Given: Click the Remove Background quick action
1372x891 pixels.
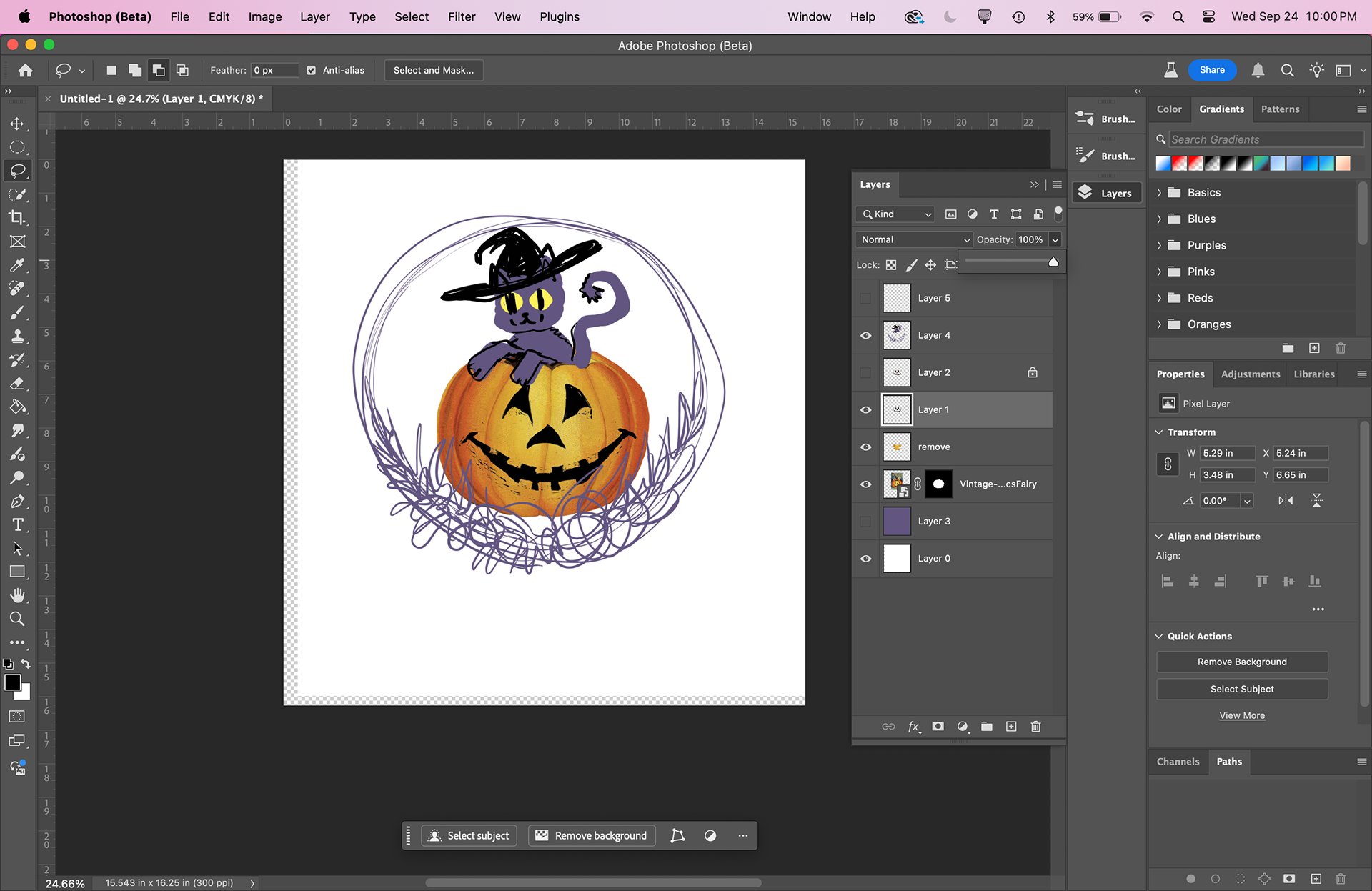Looking at the screenshot, I should tap(1241, 662).
